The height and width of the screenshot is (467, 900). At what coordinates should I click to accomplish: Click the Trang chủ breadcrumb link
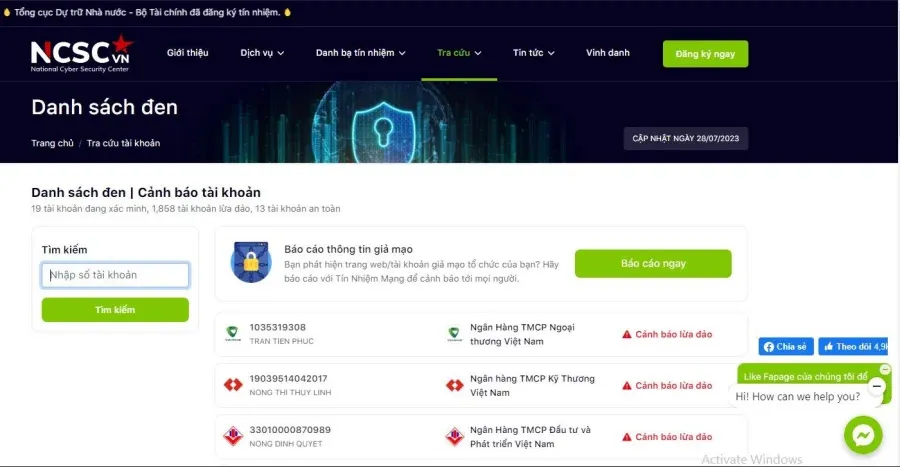coord(52,143)
